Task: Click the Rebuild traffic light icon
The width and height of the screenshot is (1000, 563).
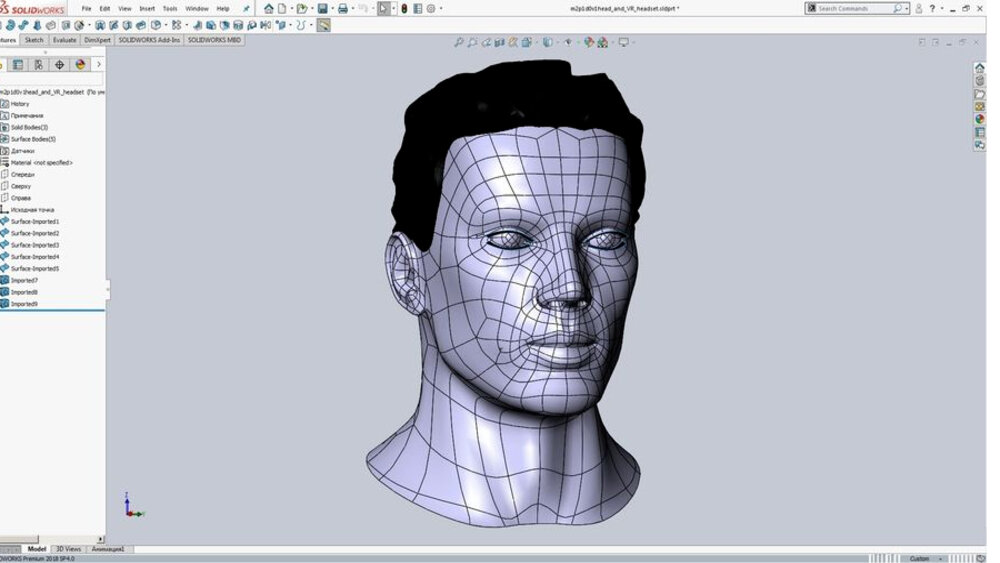Action: pos(404,8)
